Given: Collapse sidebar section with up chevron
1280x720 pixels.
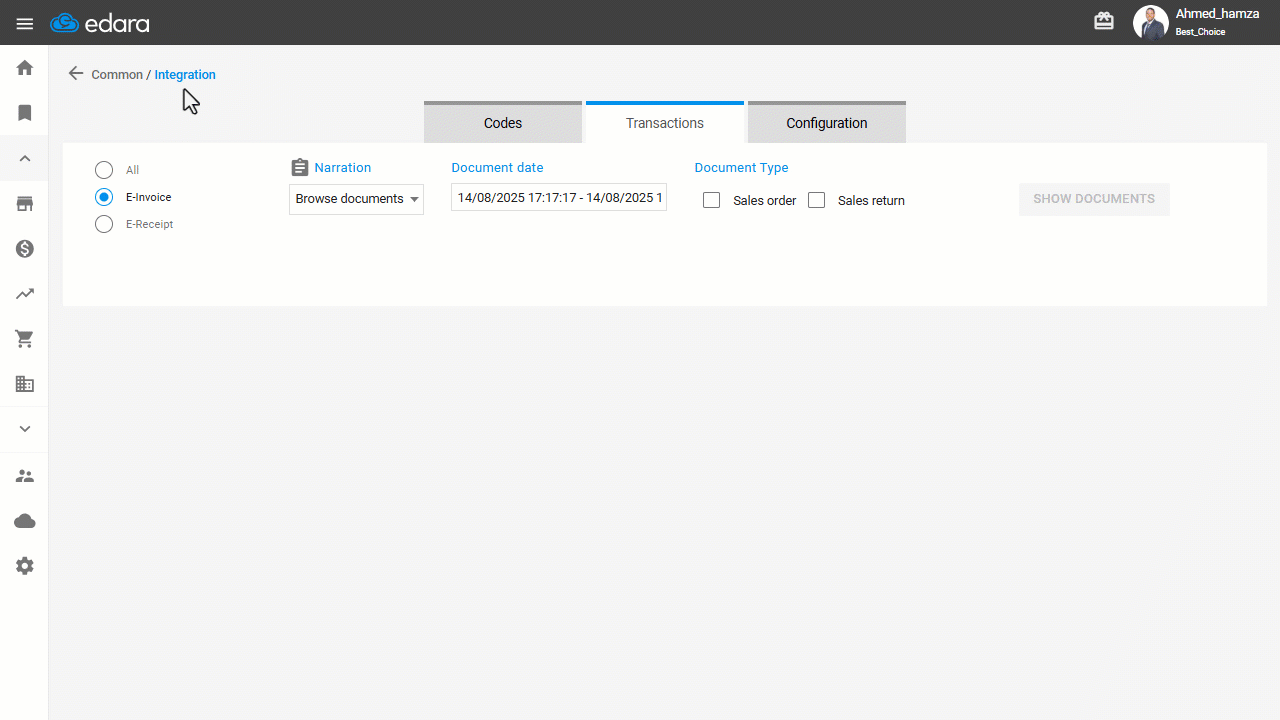Looking at the screenshot, I should 25,158.
